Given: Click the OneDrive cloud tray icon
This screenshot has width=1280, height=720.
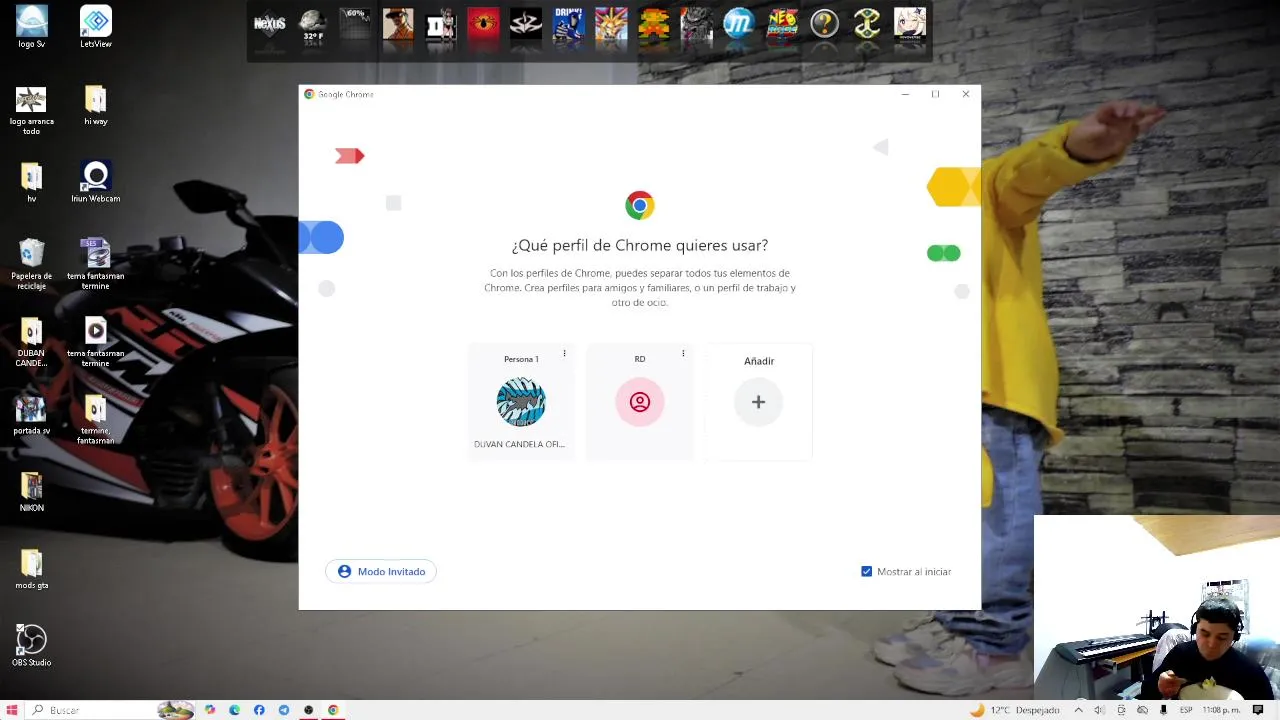Looking at the screenshot, I should (1142, 710).
